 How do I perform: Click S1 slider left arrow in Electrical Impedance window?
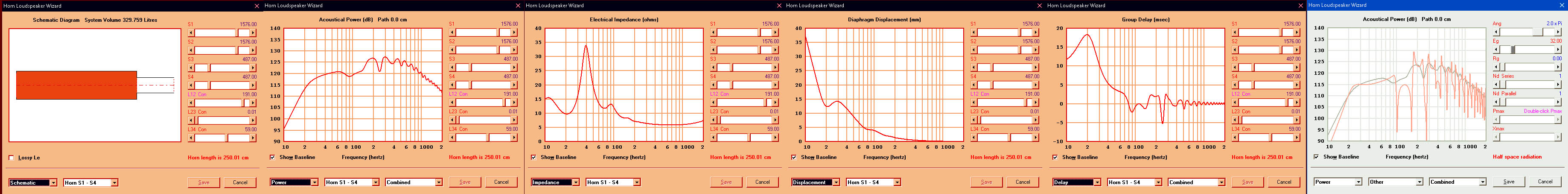pyautogui.click(x=714, y=32)
